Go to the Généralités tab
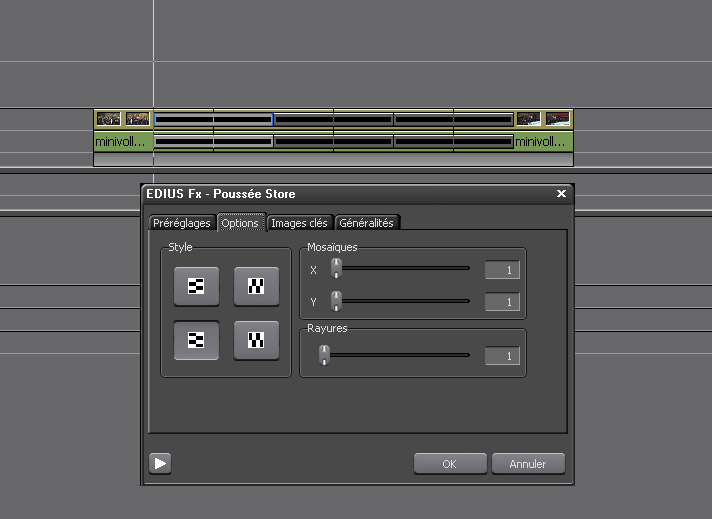The image size is (712, 519). (366, 223)
